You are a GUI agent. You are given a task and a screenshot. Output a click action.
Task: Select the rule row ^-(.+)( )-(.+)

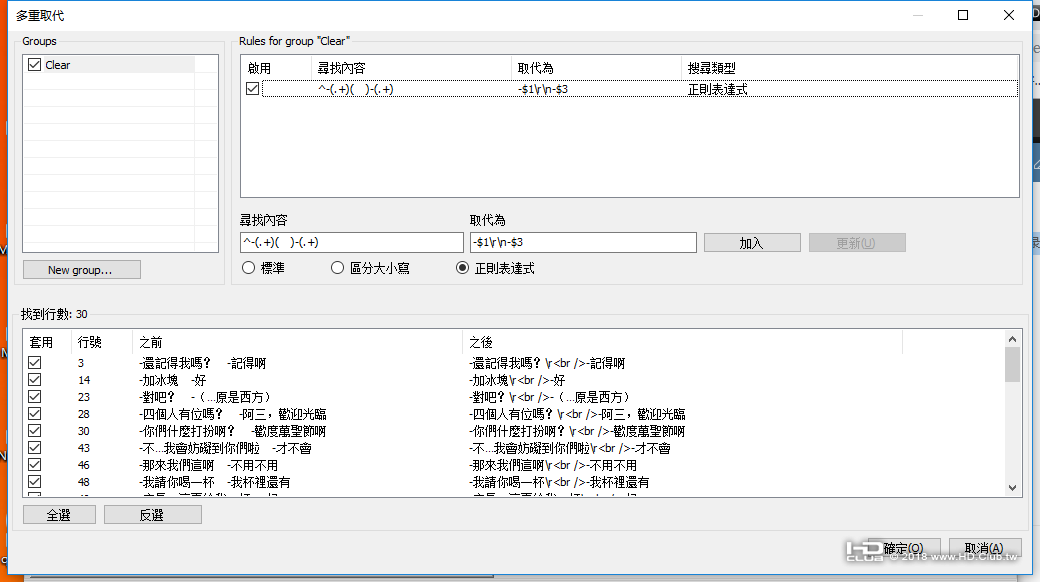click(x=639, y=88)
